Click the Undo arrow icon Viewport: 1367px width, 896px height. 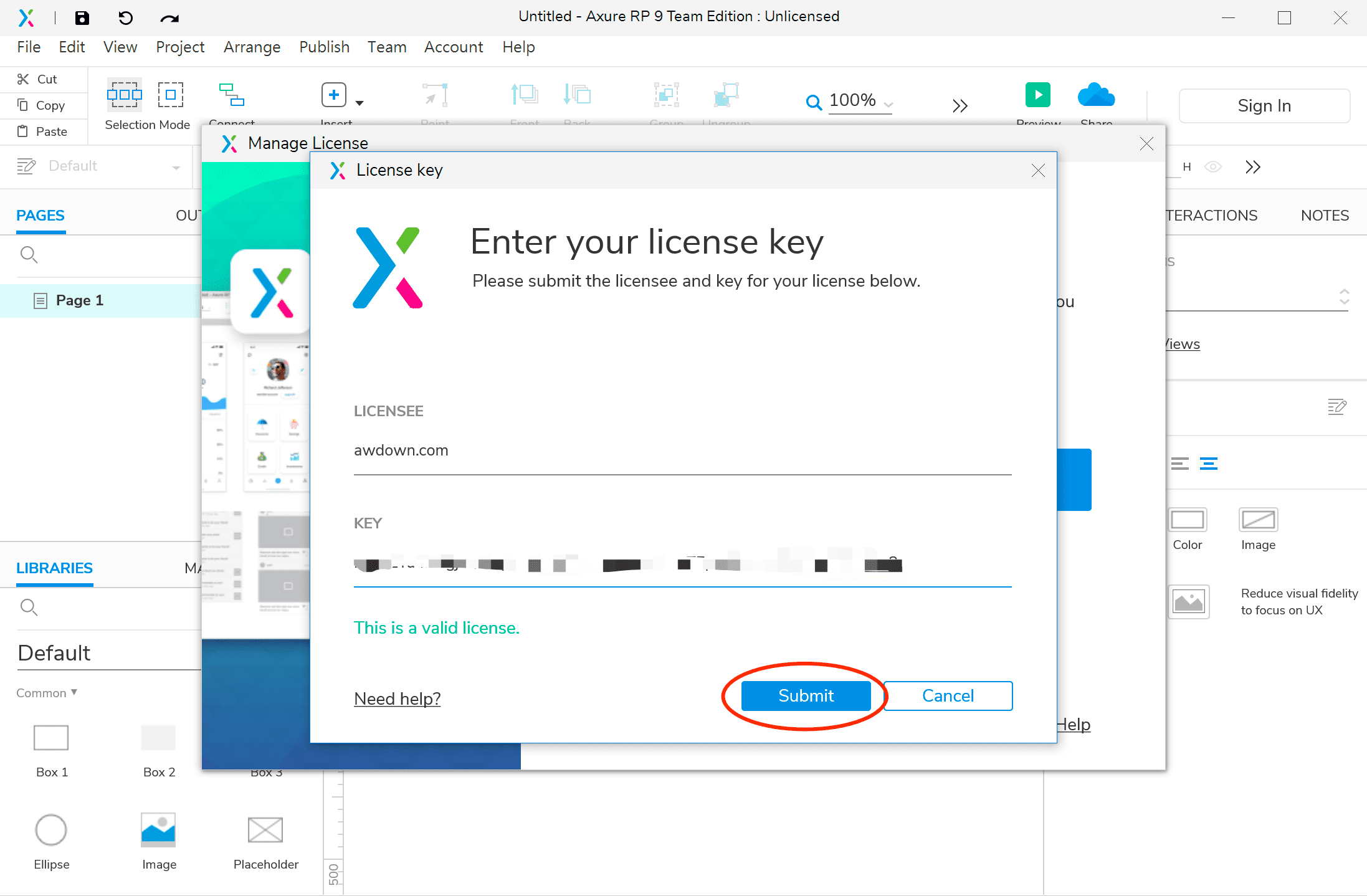(x=125, y=17)
